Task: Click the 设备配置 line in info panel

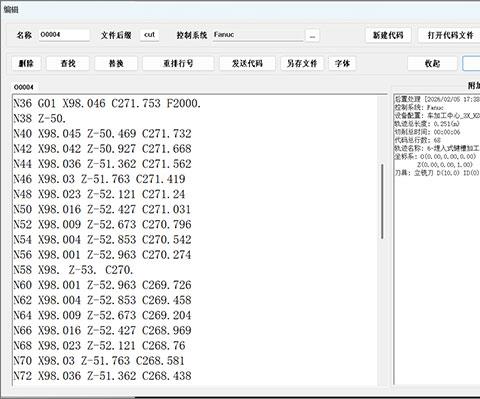Action: point(437,116)
